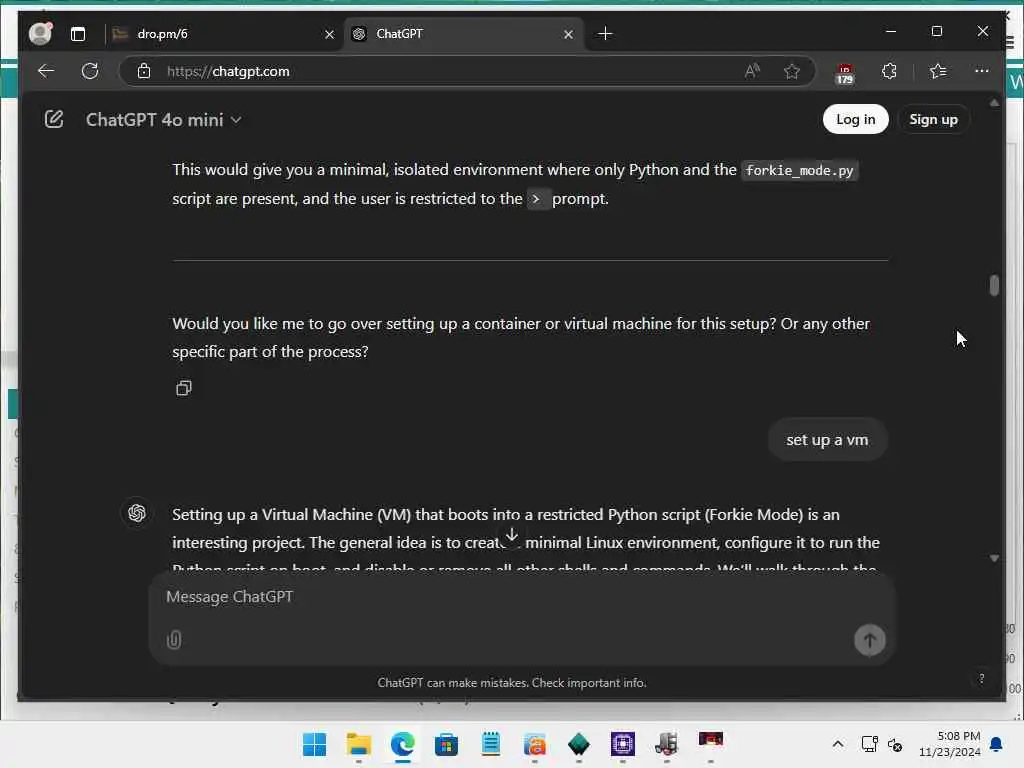Open the Favorites list icon

pyautogui.click(x=938, y=71)
